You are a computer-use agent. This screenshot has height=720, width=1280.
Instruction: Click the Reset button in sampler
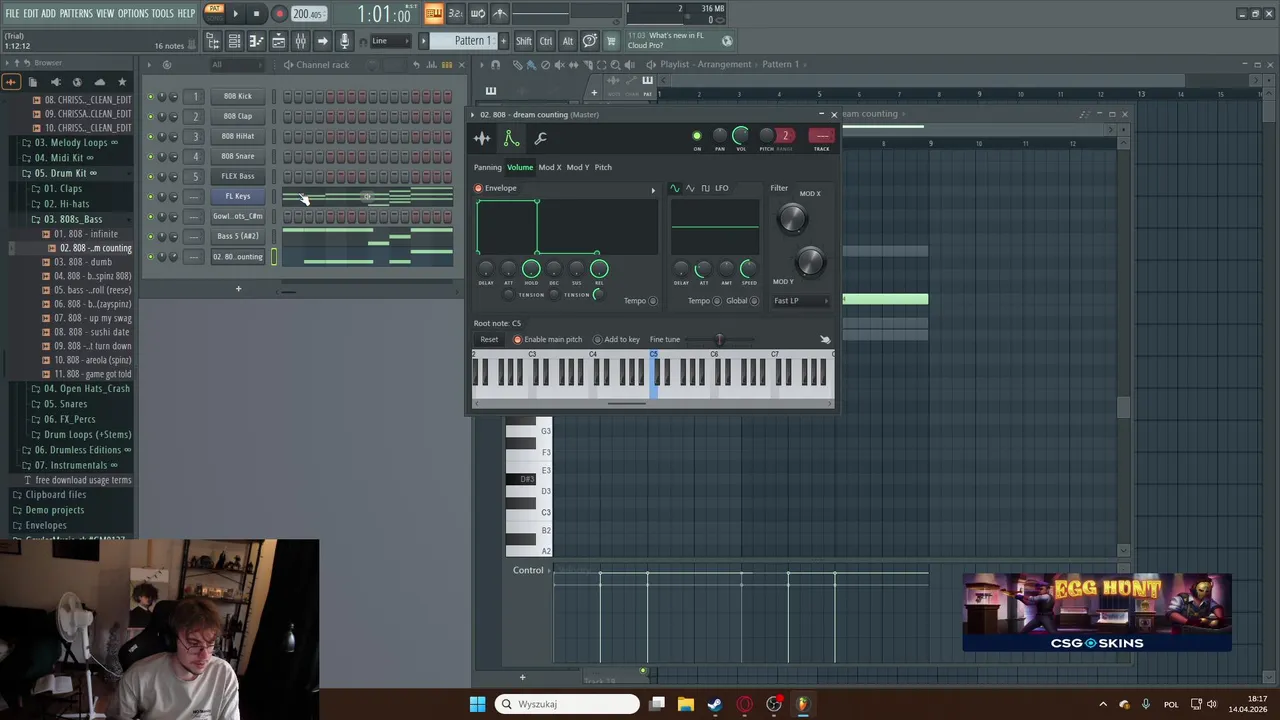(489, 339)
